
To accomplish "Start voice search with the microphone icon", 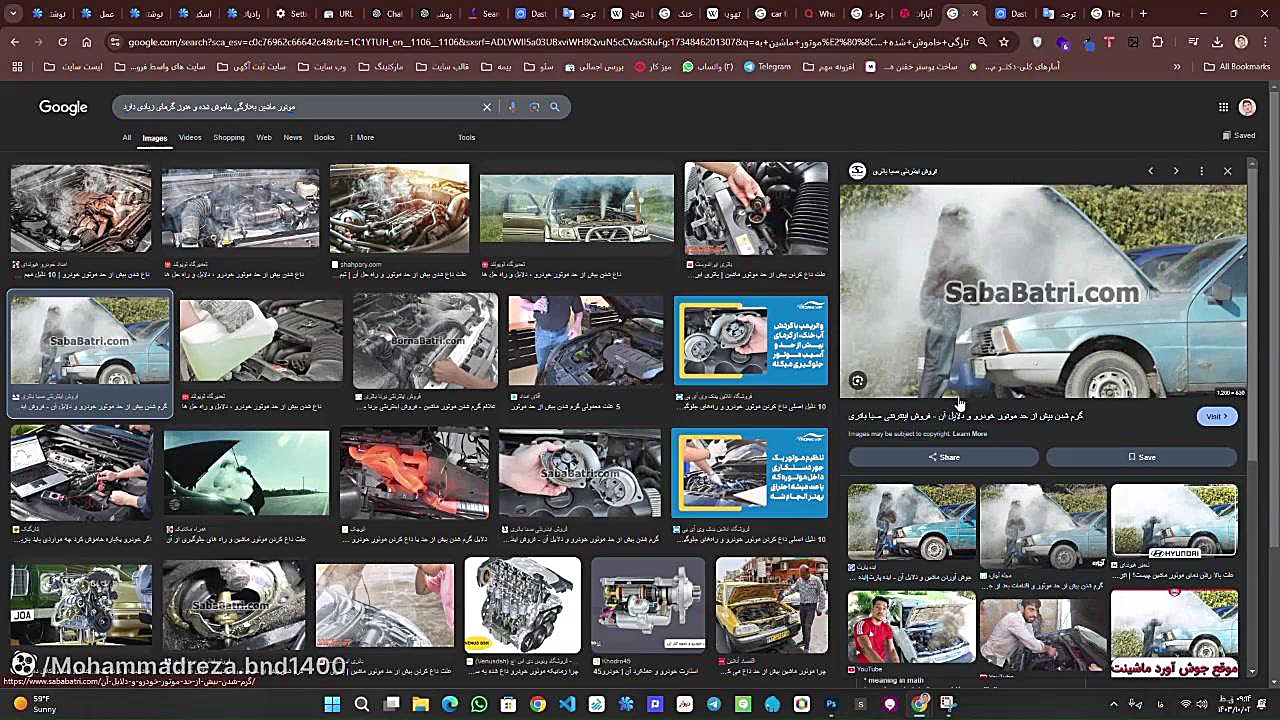I will point(512,107).
